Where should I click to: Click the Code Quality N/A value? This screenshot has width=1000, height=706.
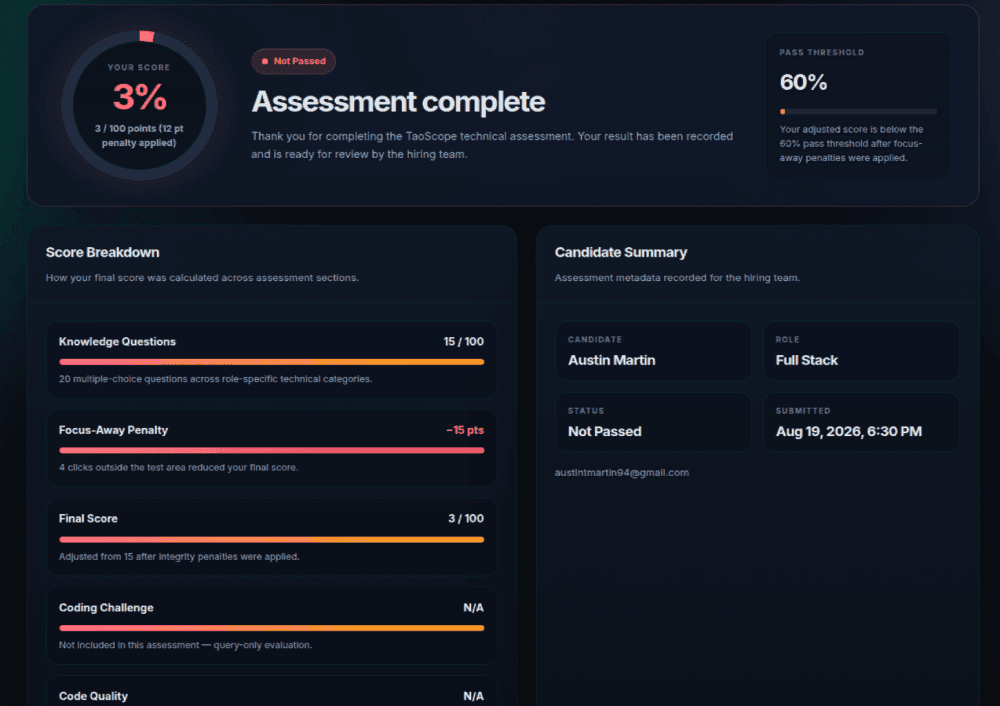(473, 696)
